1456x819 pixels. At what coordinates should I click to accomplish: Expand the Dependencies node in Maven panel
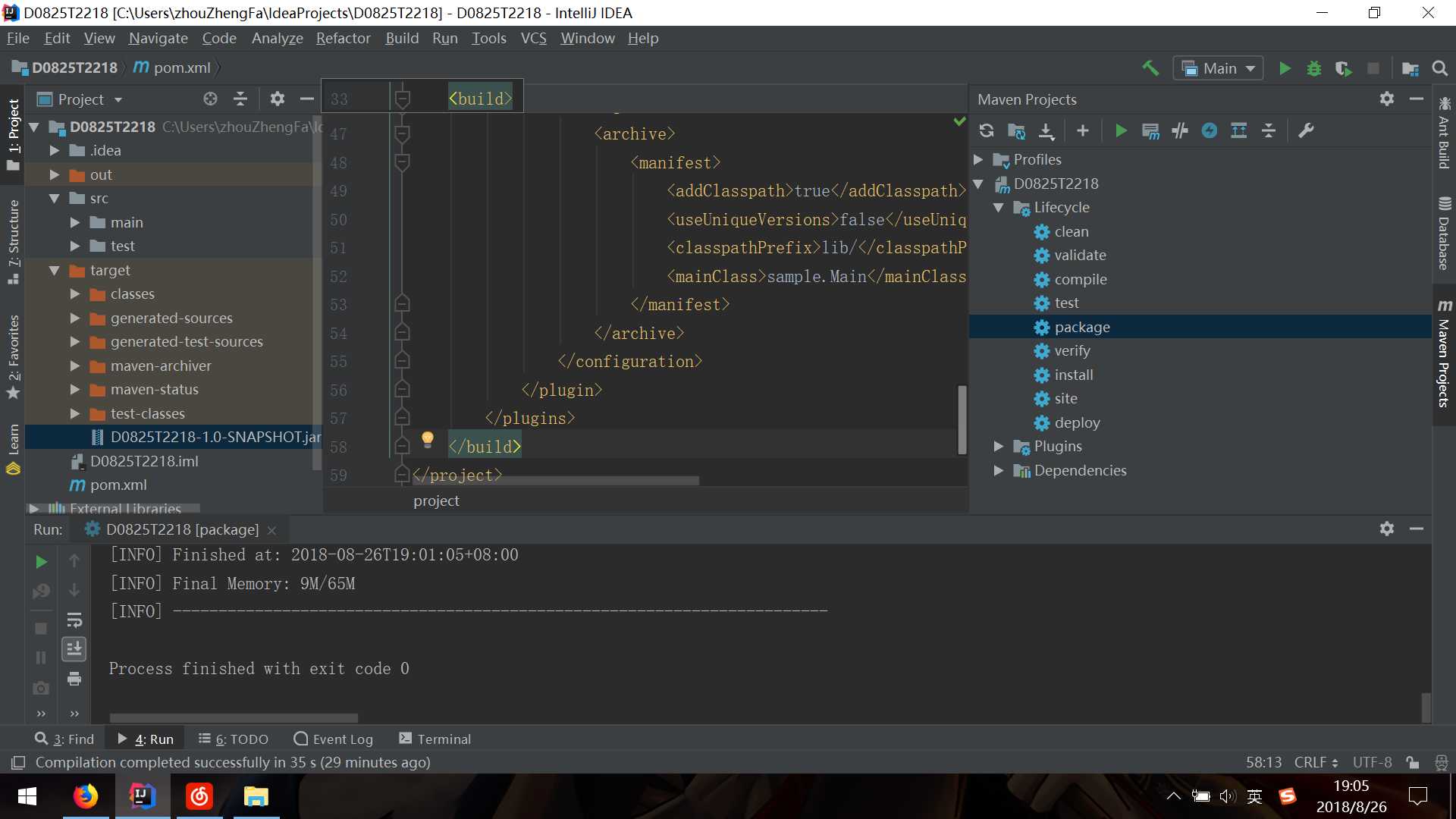(999, 470)
